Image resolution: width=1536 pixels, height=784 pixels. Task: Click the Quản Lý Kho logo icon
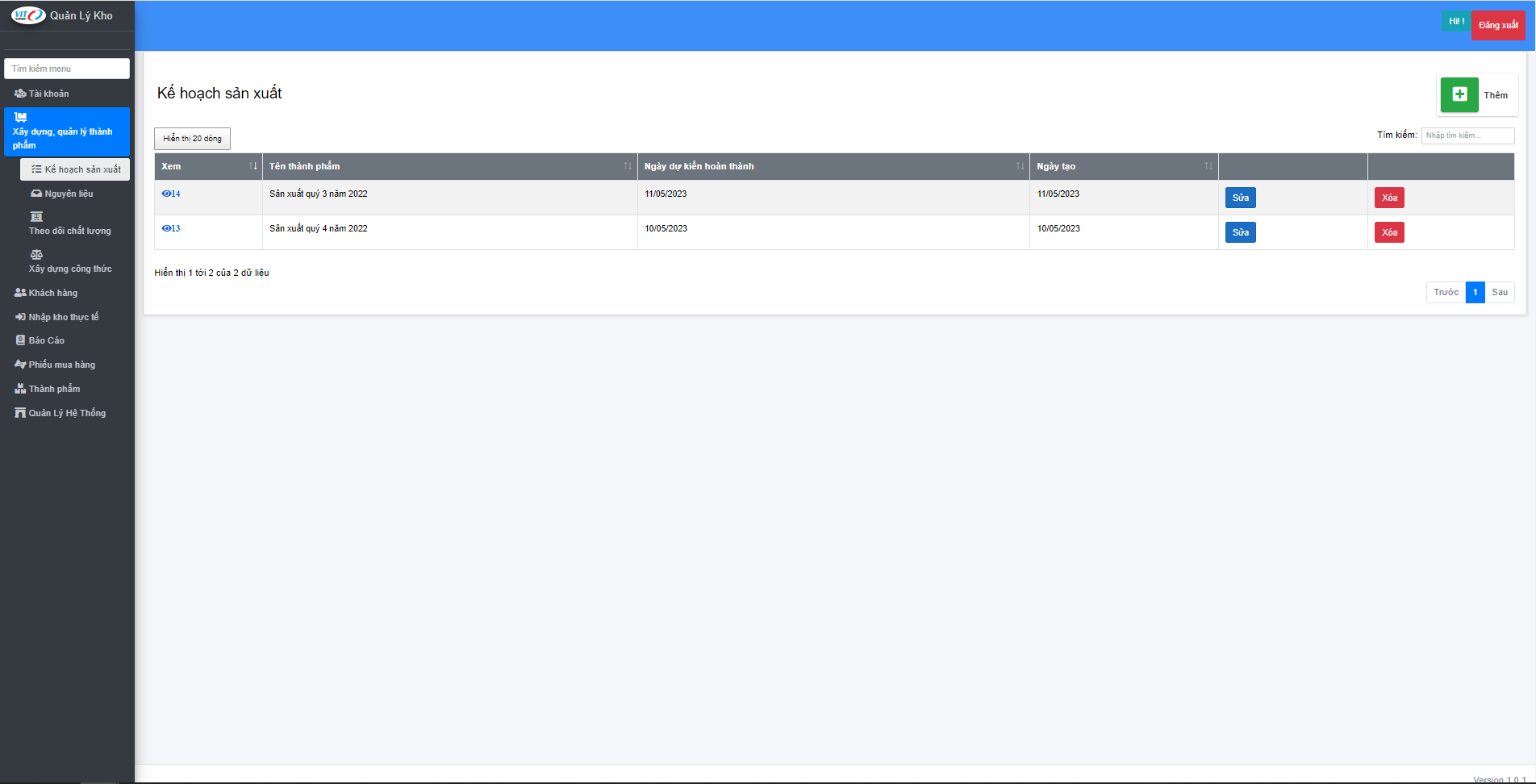click(x=28, y=15)
